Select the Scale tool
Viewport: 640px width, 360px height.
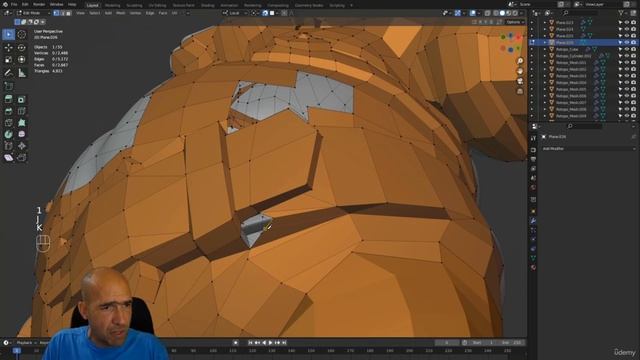[x=9, y=60]
